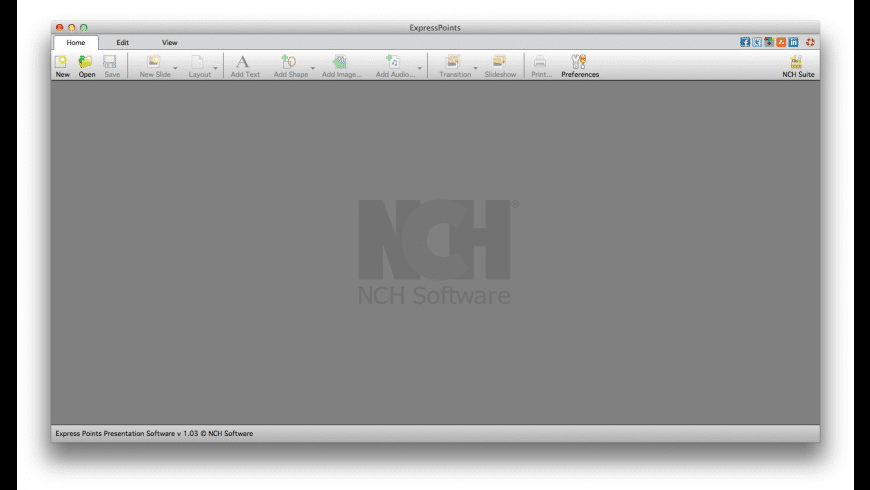Click the green zoom window button
Image resolution: width=870 pixels, height=490 pixels.
(x=83, y=27)
